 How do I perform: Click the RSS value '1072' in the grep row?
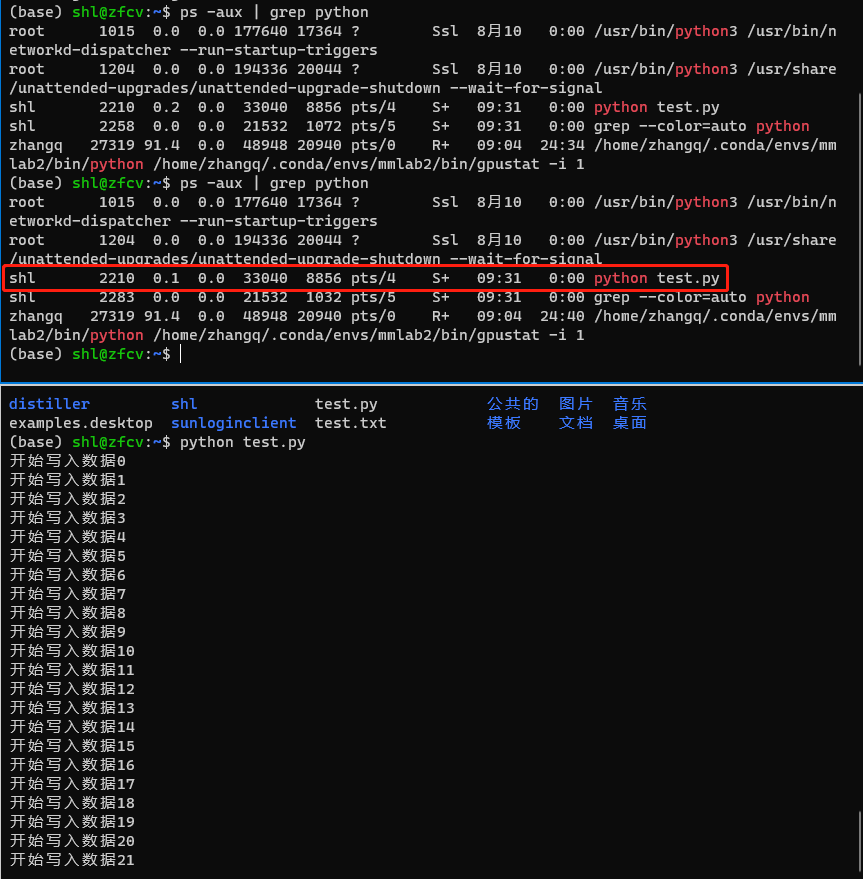coord(324,126)
